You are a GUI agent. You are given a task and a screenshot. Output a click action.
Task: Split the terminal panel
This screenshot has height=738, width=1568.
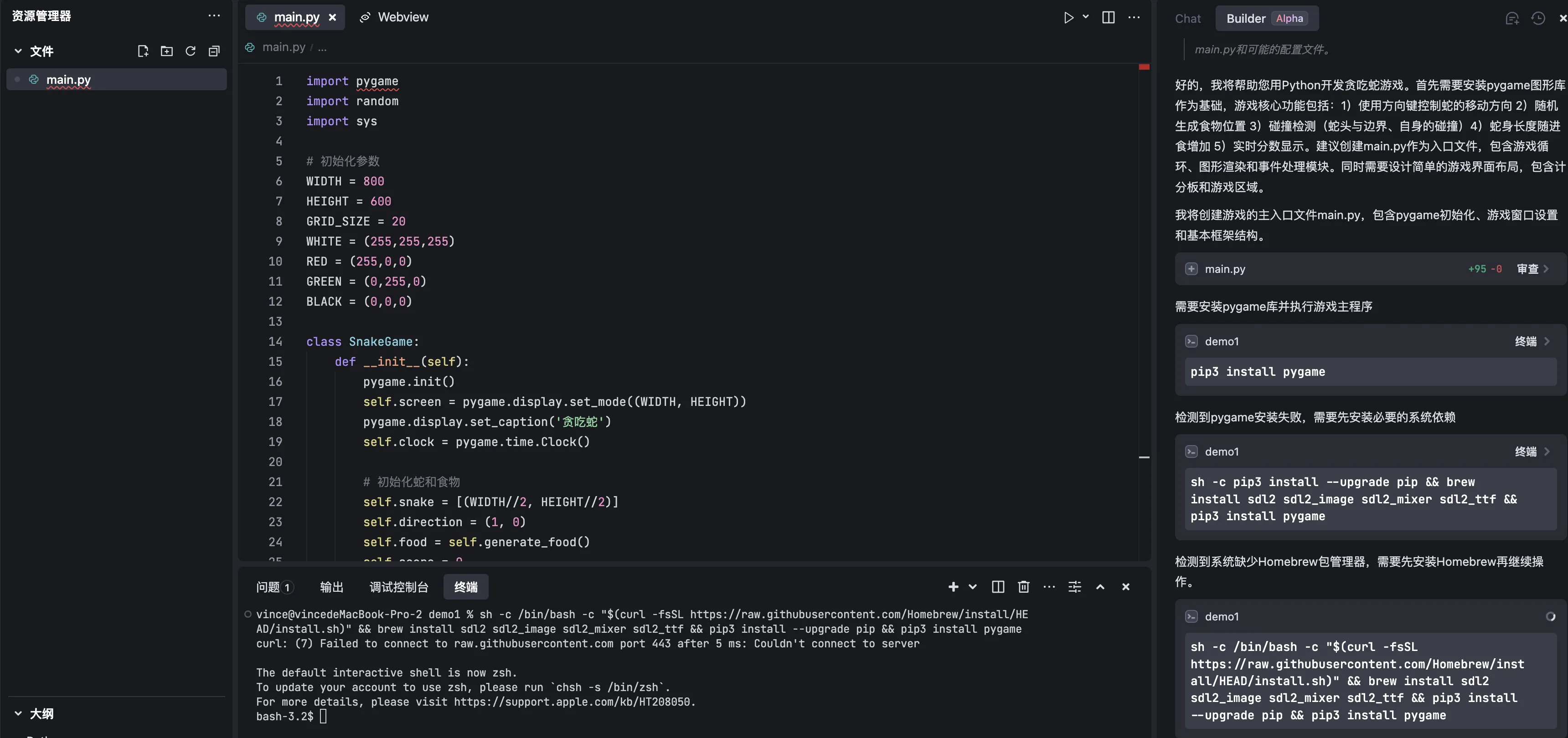click(x=998, y=586)
